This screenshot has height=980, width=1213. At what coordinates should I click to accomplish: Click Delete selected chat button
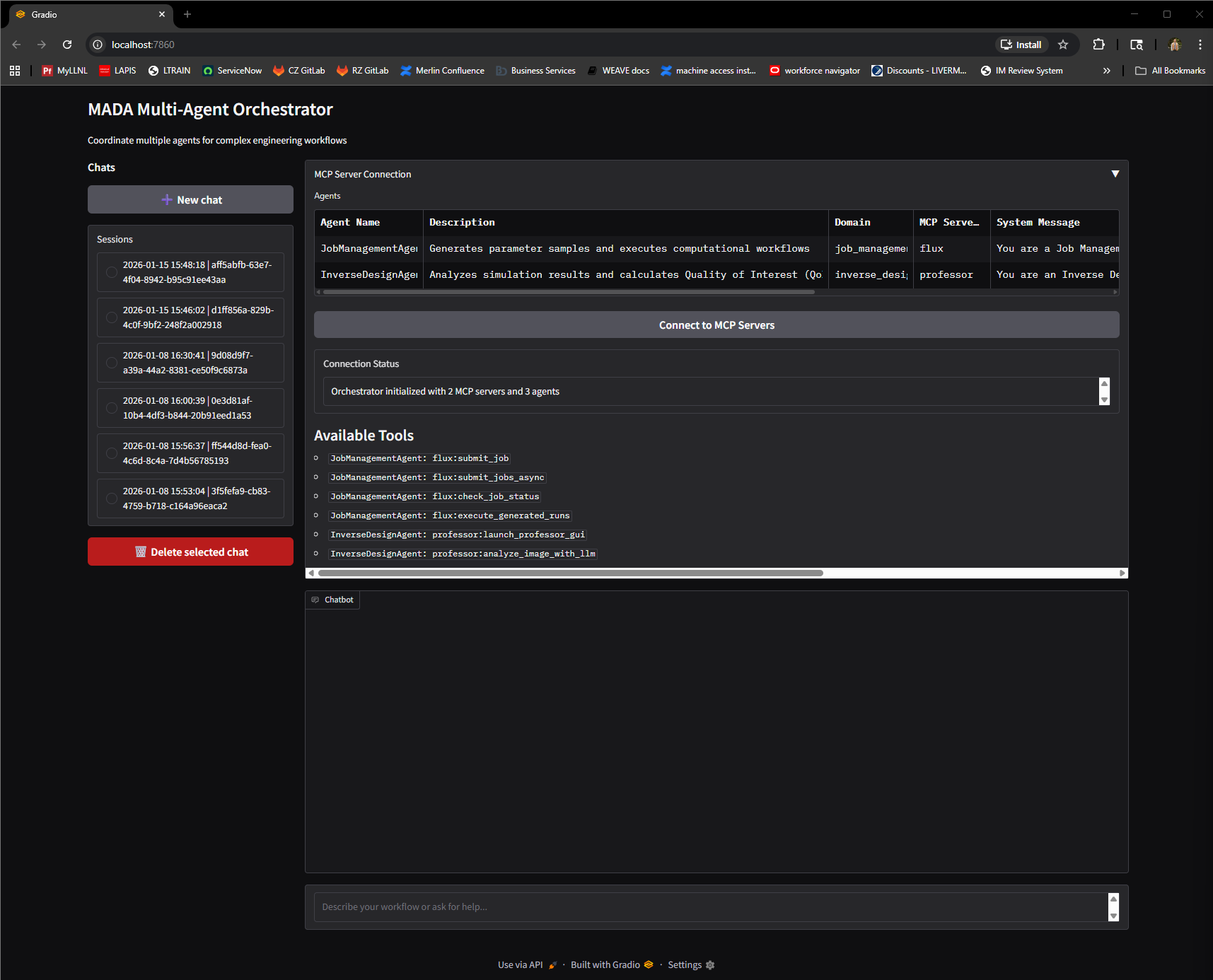[190, 552]
